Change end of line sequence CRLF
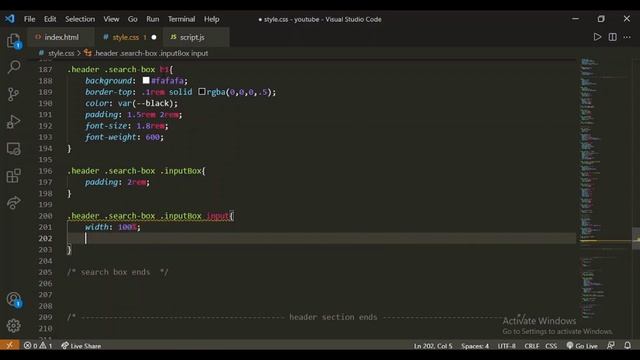The height and width of the screenshot is (360, 640). point(531,346)
